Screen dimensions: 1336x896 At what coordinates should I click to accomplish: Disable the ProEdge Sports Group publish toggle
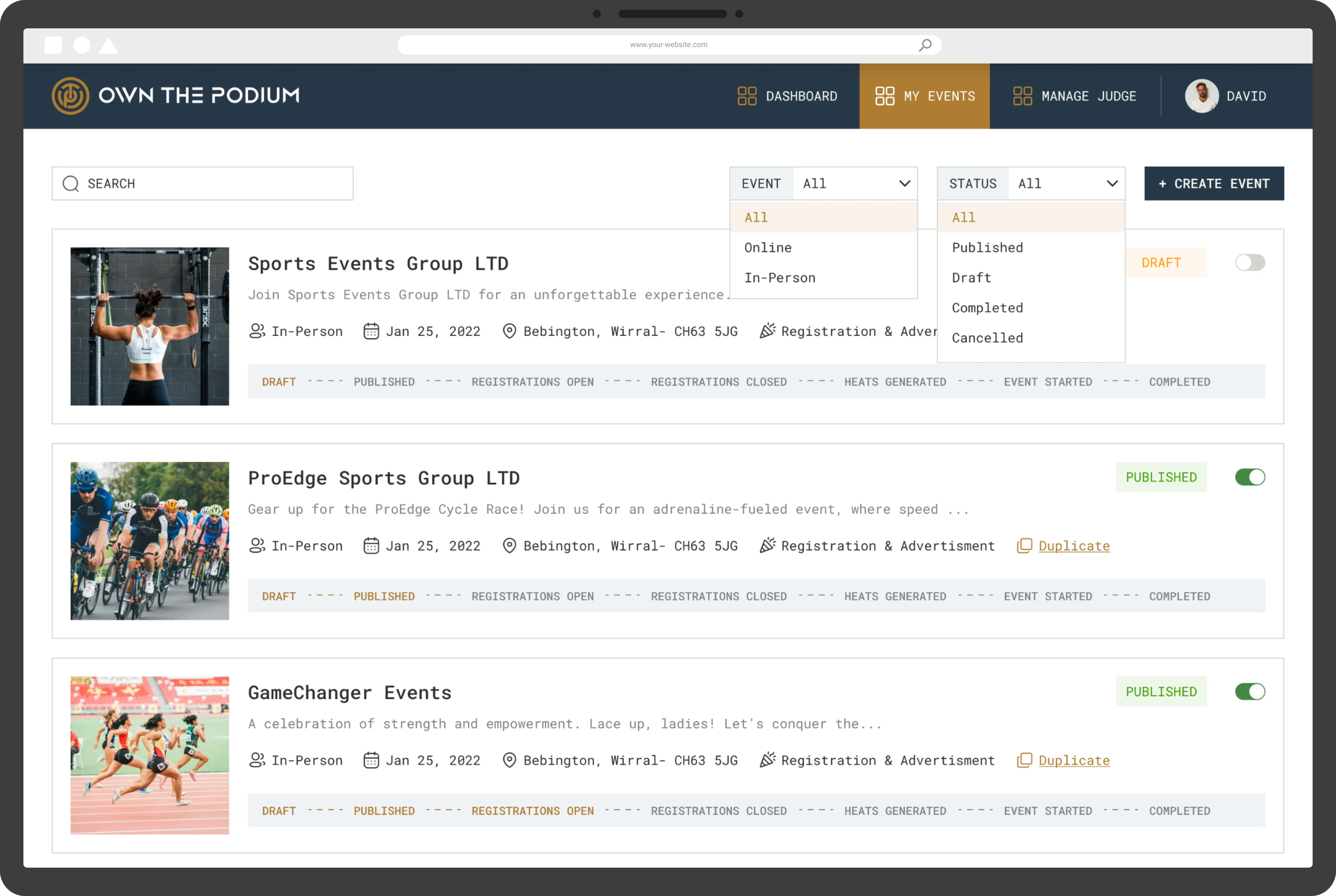pos(1250,477)
